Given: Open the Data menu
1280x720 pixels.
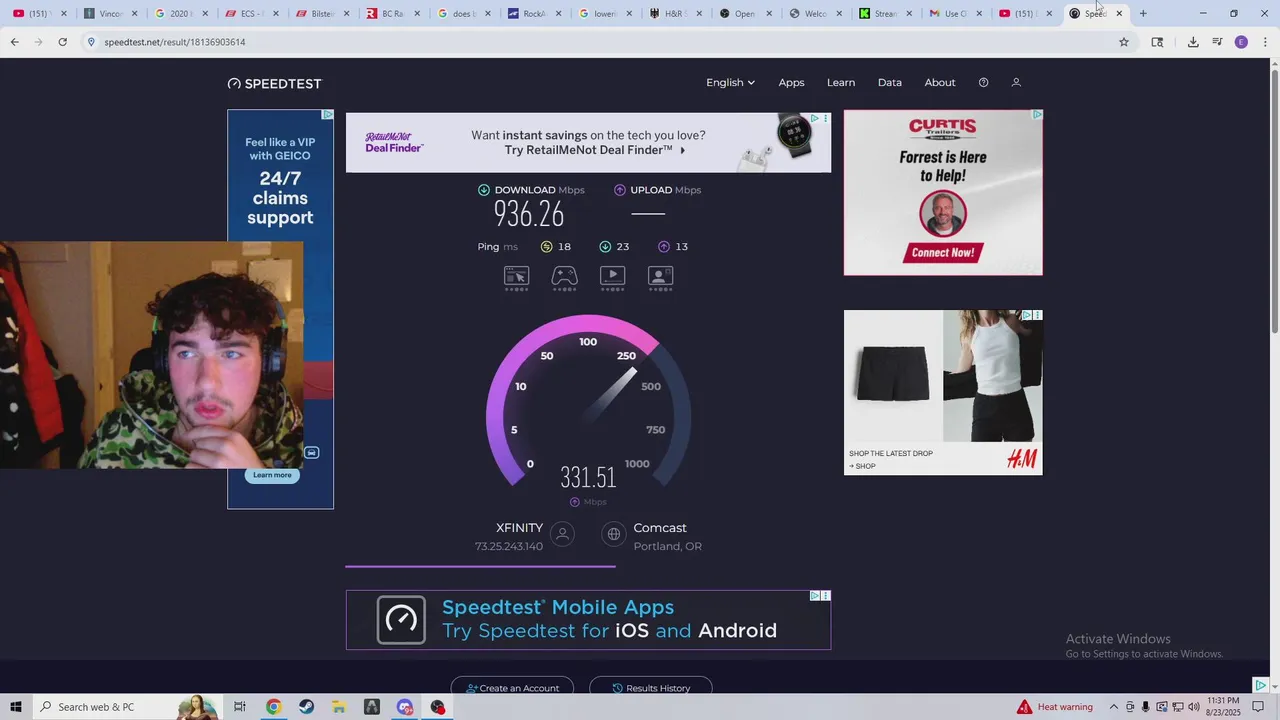Looking at the screenshot, I should (890, 83).
